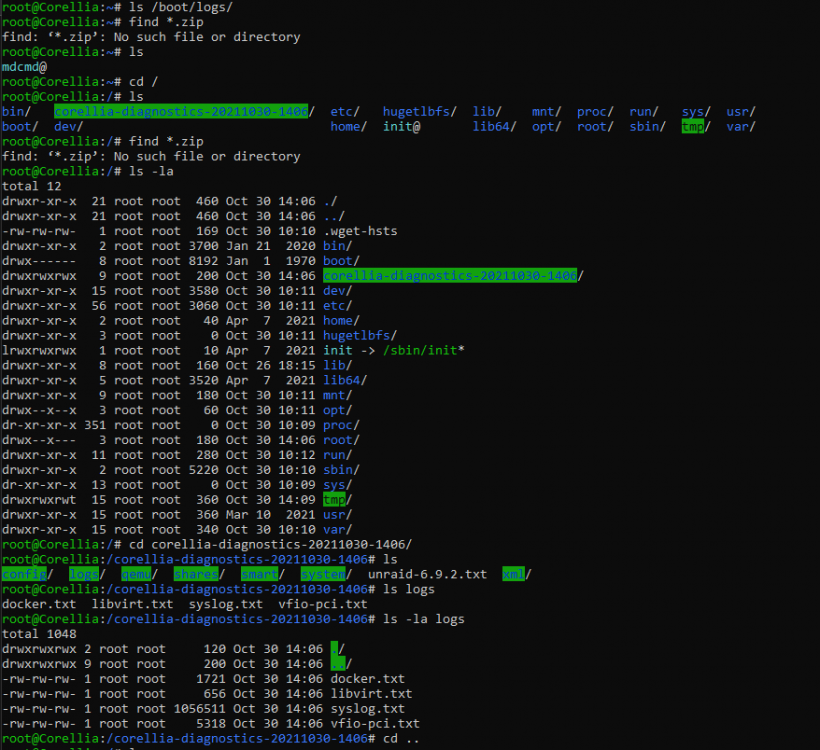Click the proc/ entry in the ls -la listing
The image size is (820, 750).
[x=341, y=425]
